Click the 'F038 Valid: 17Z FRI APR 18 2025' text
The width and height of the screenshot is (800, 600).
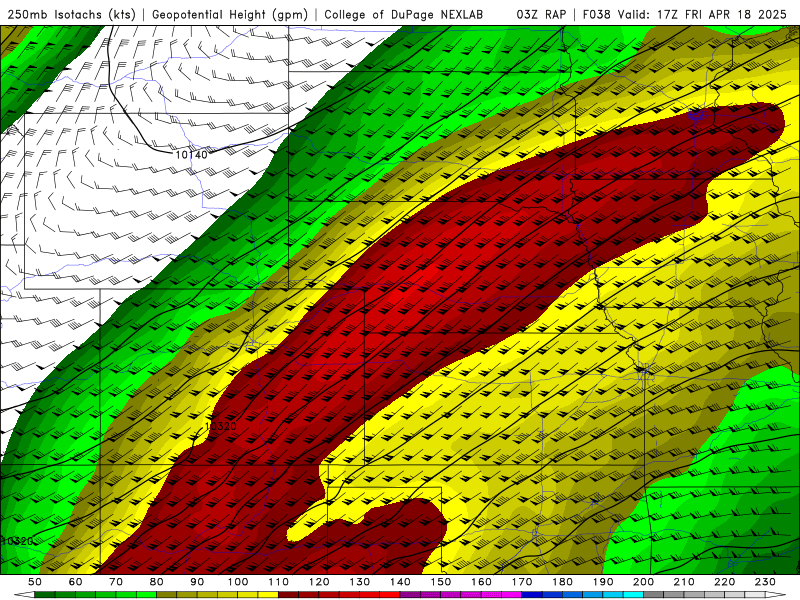pyautogui.click(x=685, y=14)
